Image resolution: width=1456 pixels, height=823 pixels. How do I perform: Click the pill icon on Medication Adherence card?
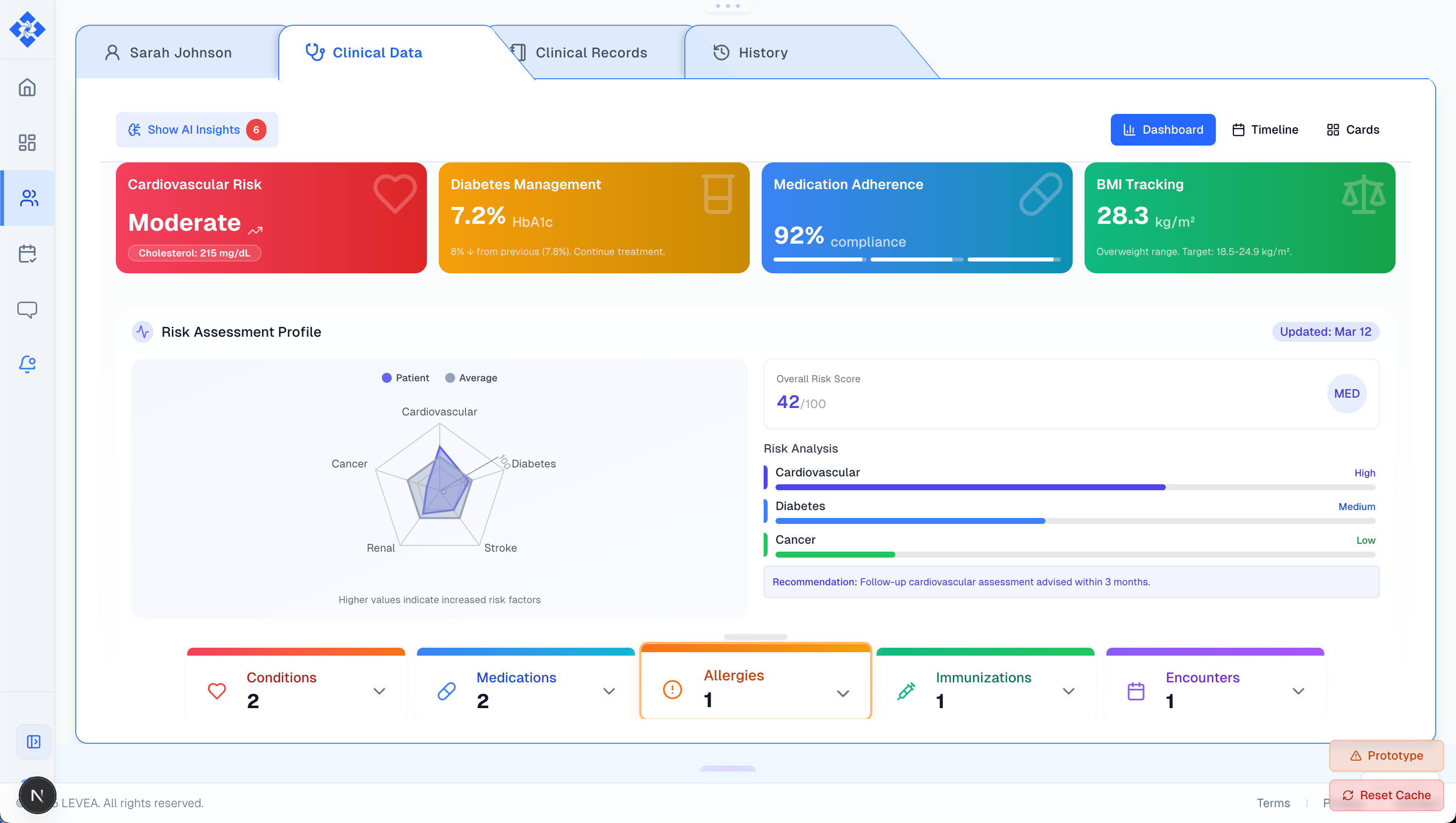1040,194
